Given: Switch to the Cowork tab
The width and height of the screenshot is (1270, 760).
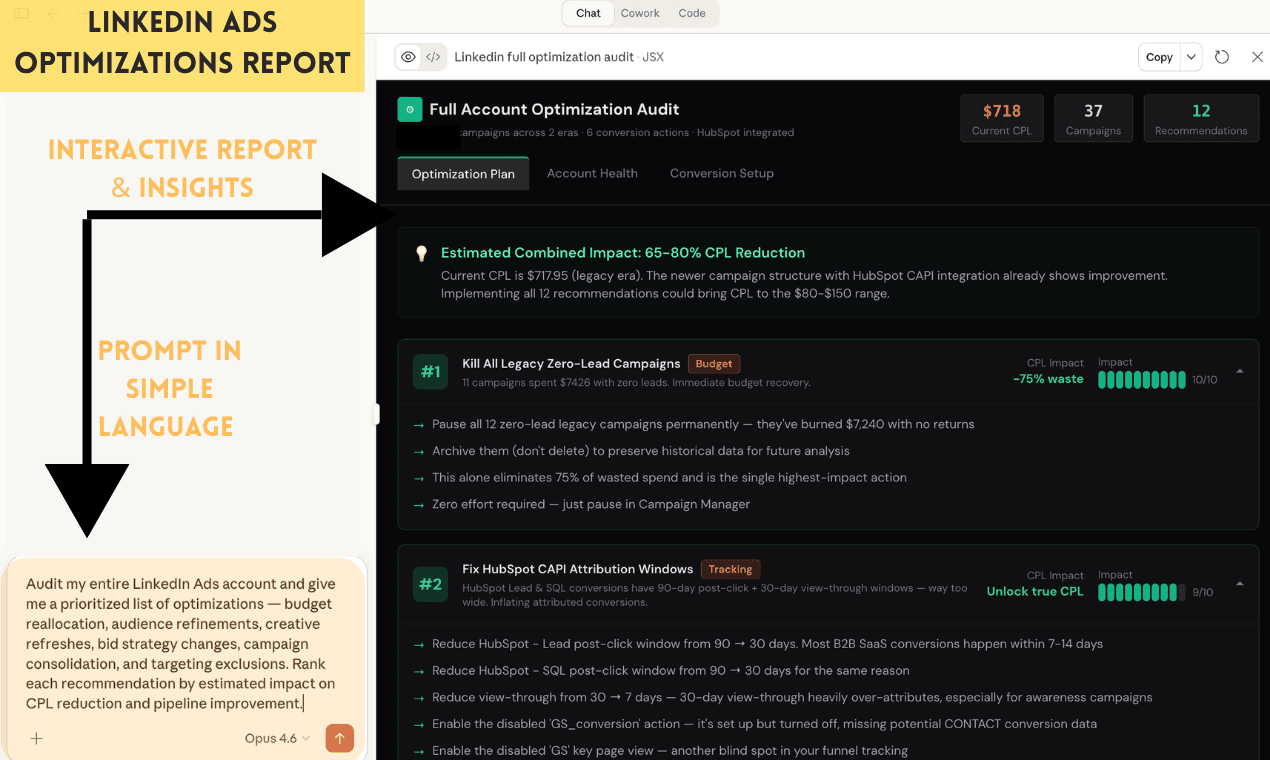Looking at the screenshot, I should pyautogui.click(x=640, y=13).
